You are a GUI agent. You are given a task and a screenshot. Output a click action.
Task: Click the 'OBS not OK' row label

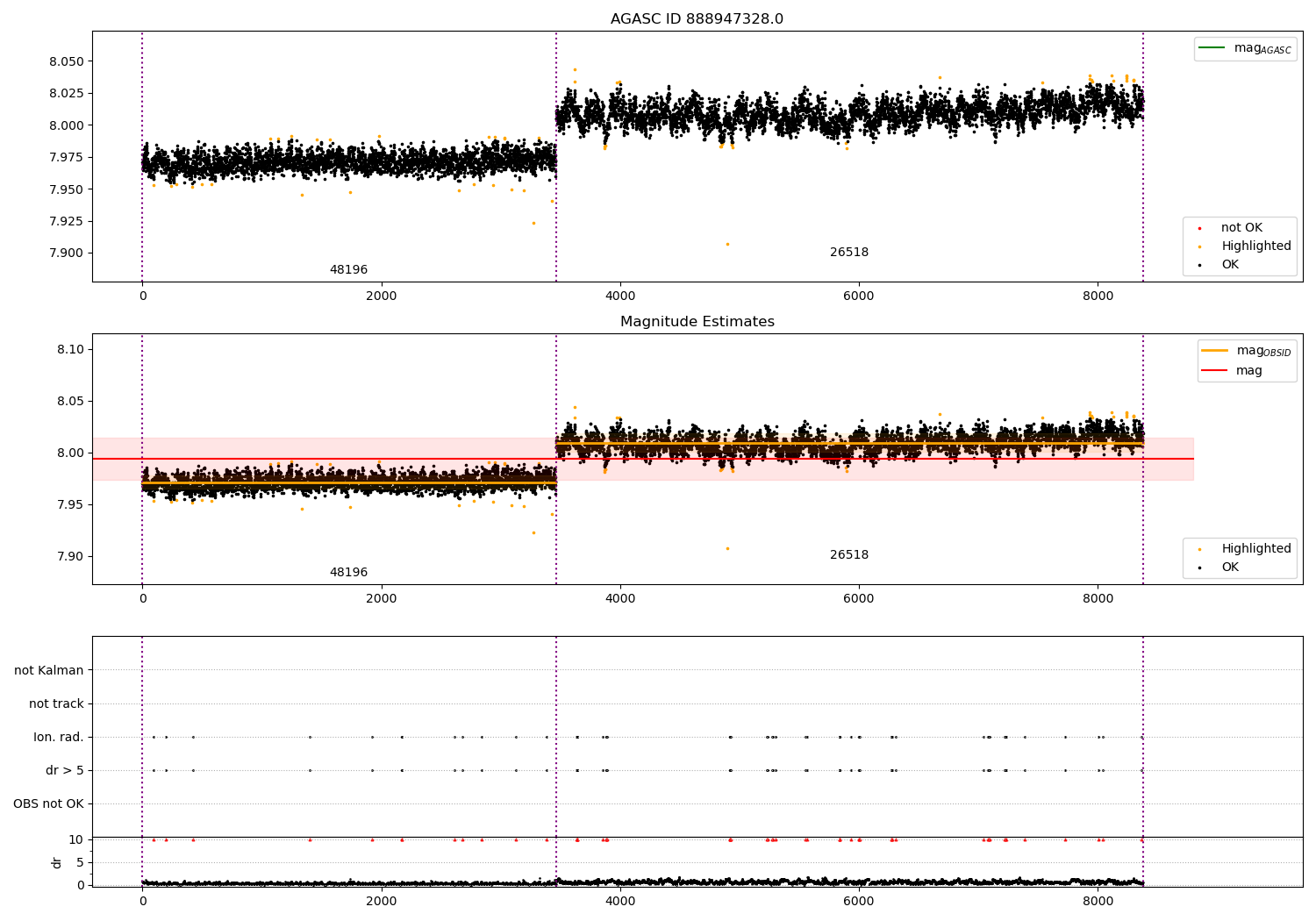48,804
